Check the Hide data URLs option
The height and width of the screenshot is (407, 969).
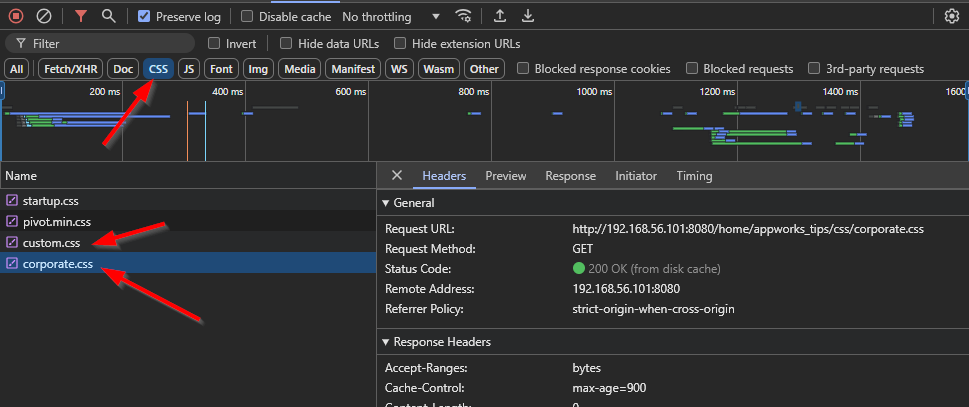coord(286,44)
